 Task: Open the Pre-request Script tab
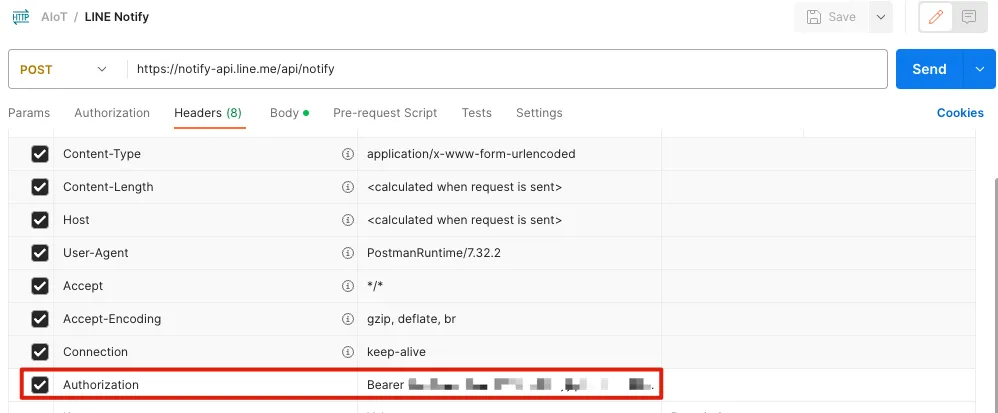click(385, 113)
